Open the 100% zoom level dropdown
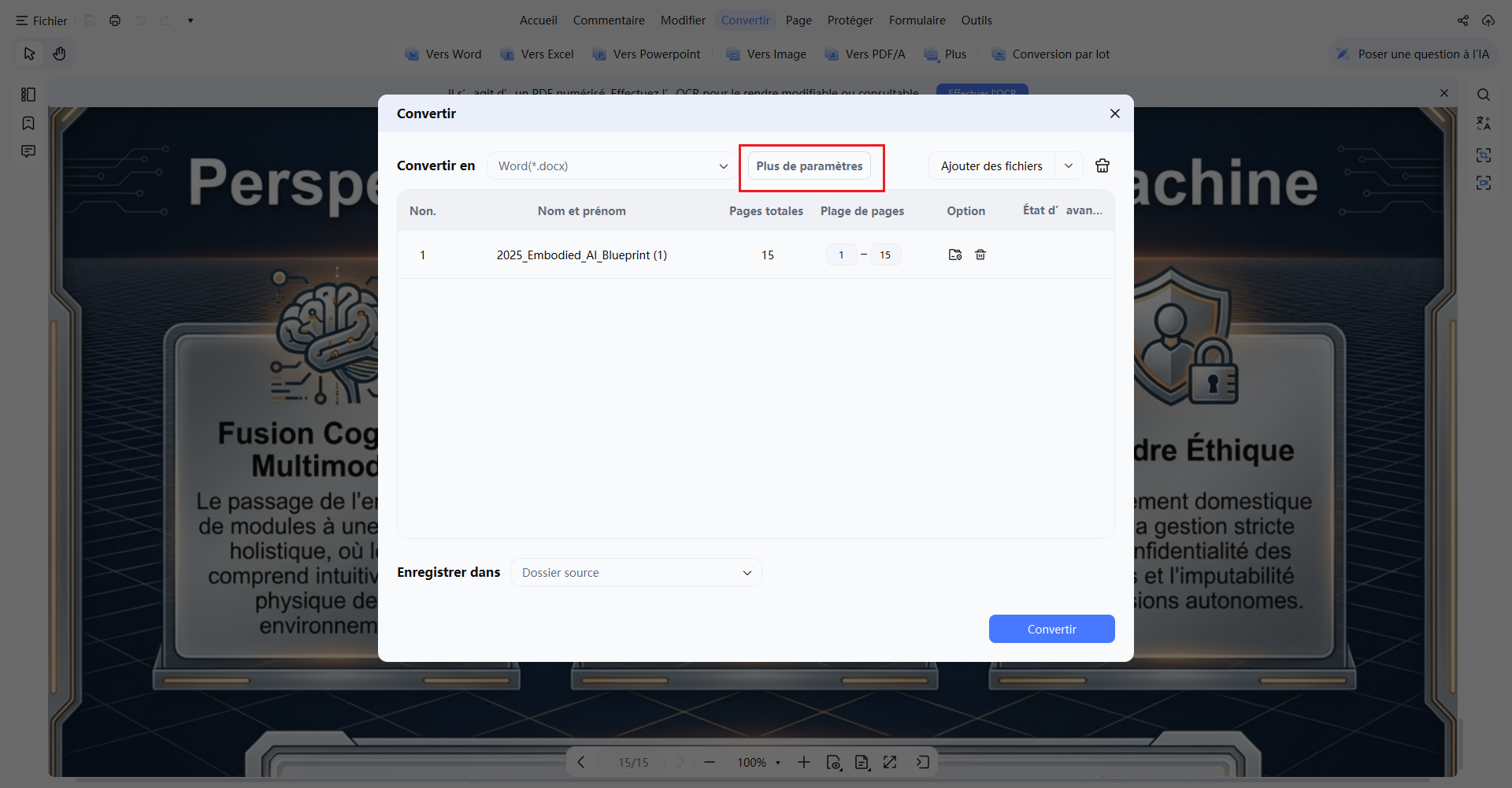Screen dimensions: 1512x788 pos(759,762)
